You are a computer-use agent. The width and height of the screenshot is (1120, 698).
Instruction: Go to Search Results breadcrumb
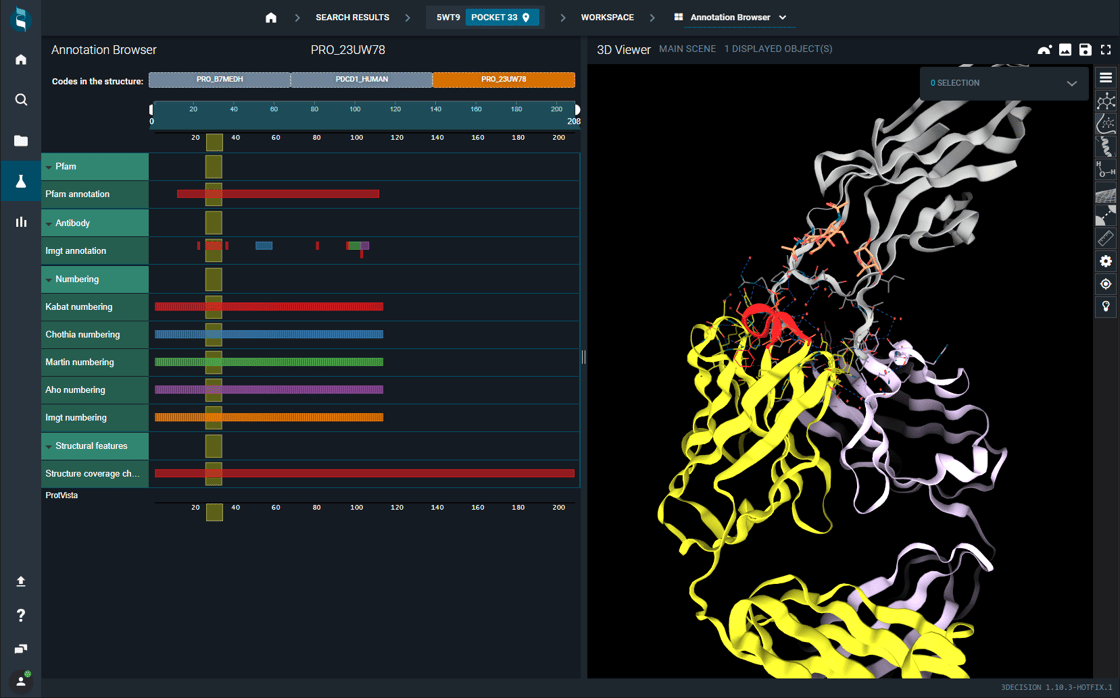352,18
